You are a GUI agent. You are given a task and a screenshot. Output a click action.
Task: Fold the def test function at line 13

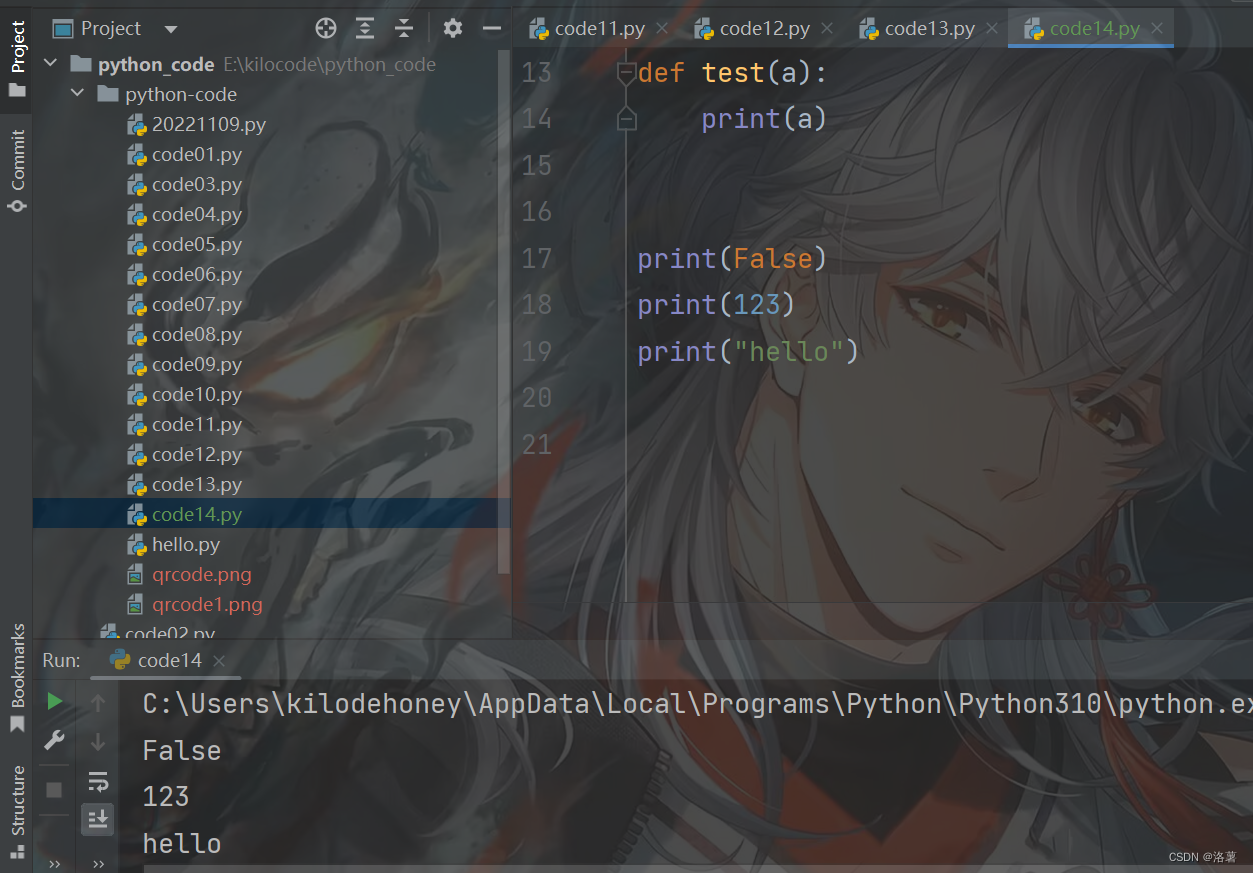pos(626,72)
